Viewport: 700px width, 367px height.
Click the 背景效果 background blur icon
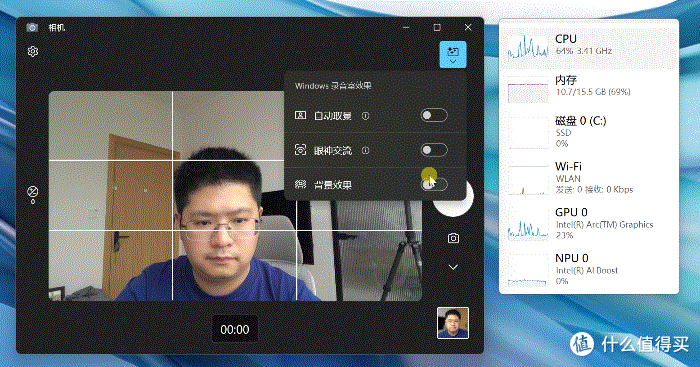point(300,184)
